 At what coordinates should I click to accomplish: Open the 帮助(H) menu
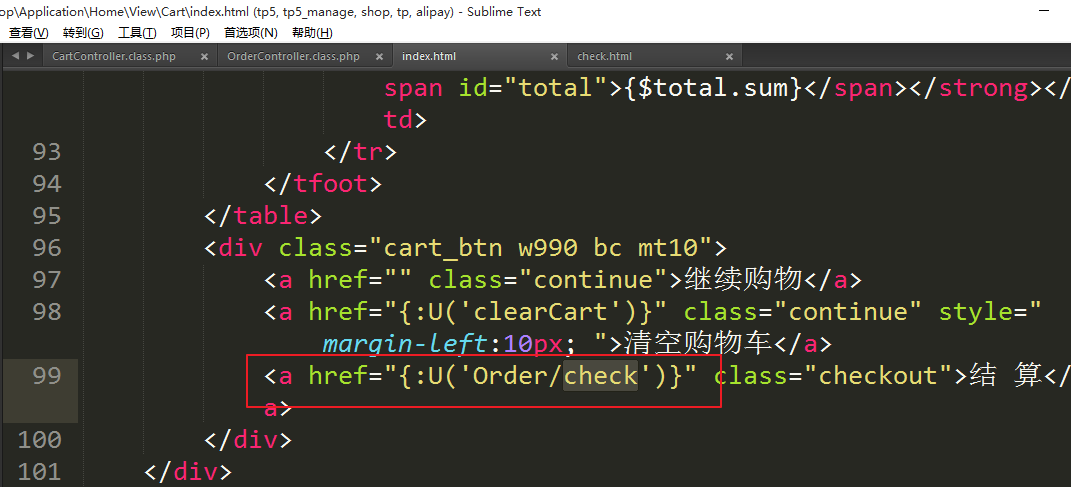point(311,33)
